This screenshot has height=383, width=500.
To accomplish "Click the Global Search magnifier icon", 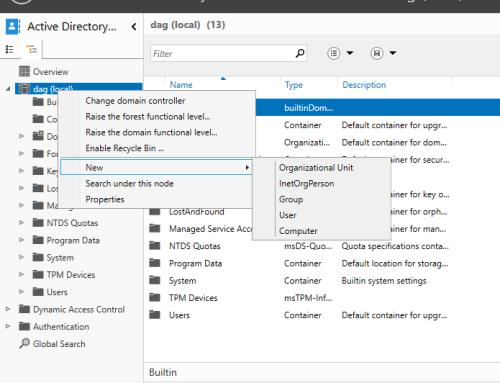I will pos(24,343).
